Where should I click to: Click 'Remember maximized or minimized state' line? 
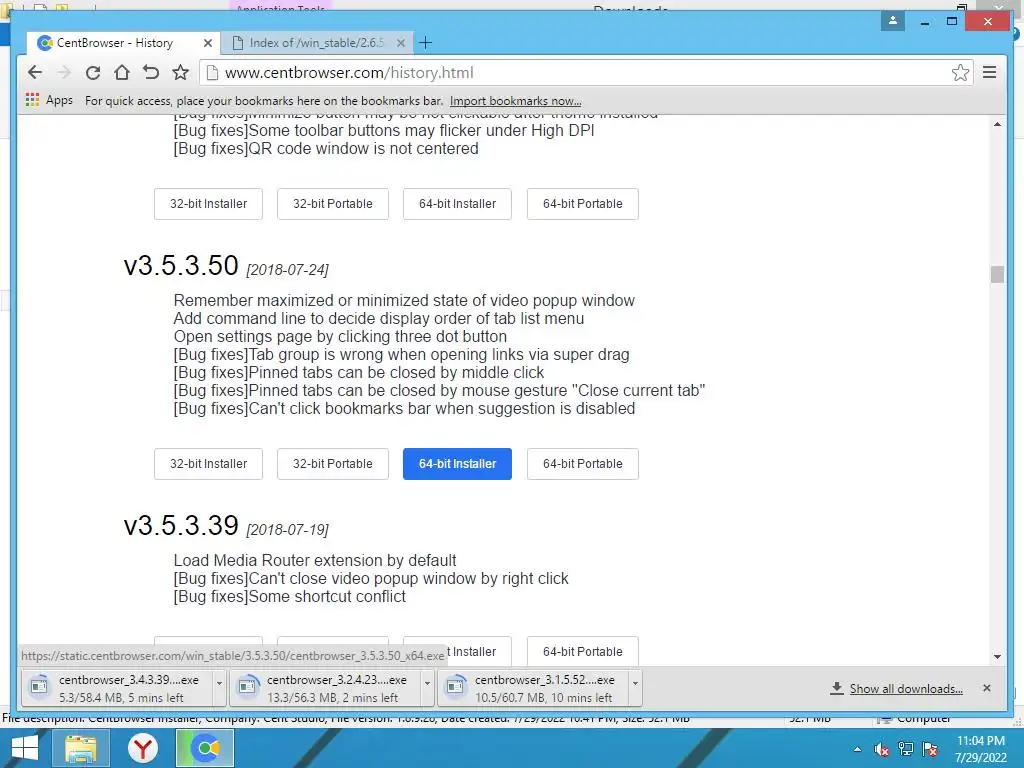(404, 300)
